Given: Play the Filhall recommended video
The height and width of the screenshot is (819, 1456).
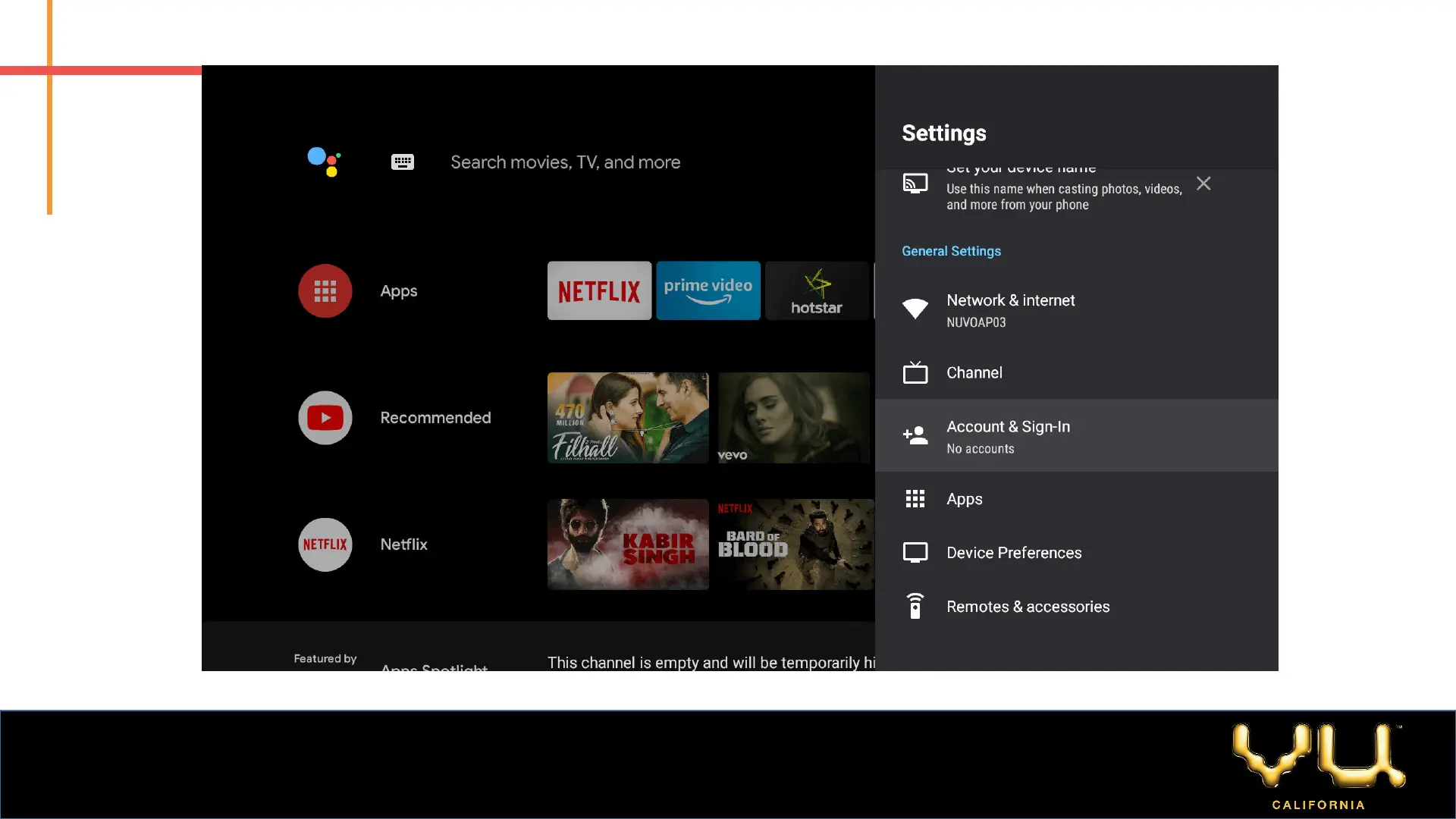Looking at the screenshot, I should [628, 418].
